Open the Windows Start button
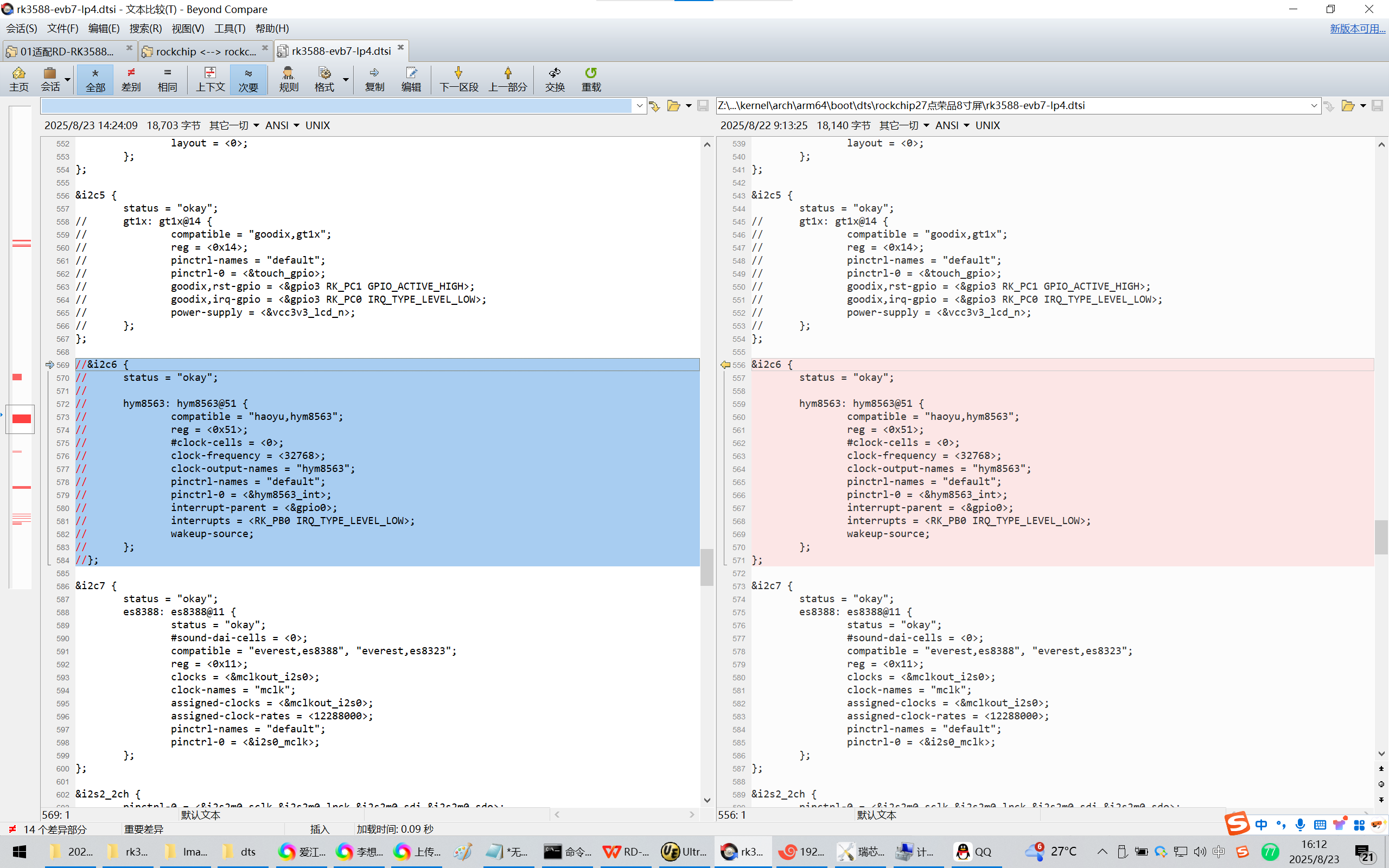Viewport: 1389px width, 868px height. tap(19, 851)
